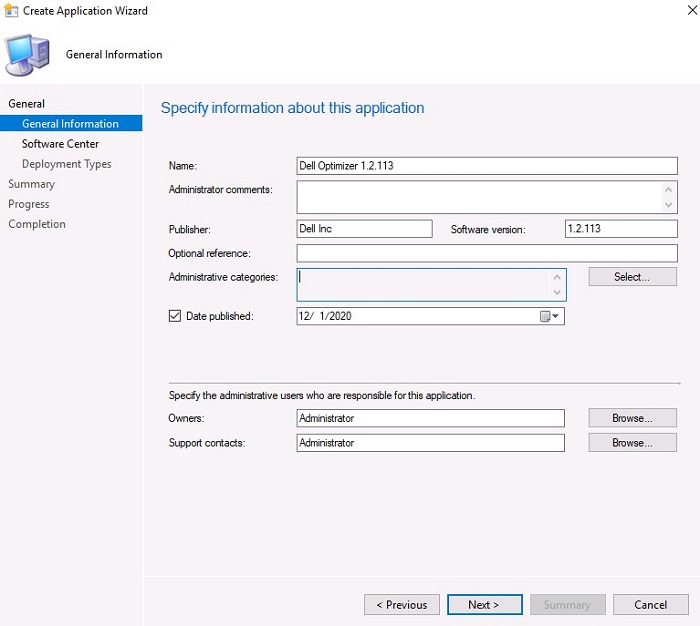
Task: Close the Create Application Wizard window
Action: [692, 10]
